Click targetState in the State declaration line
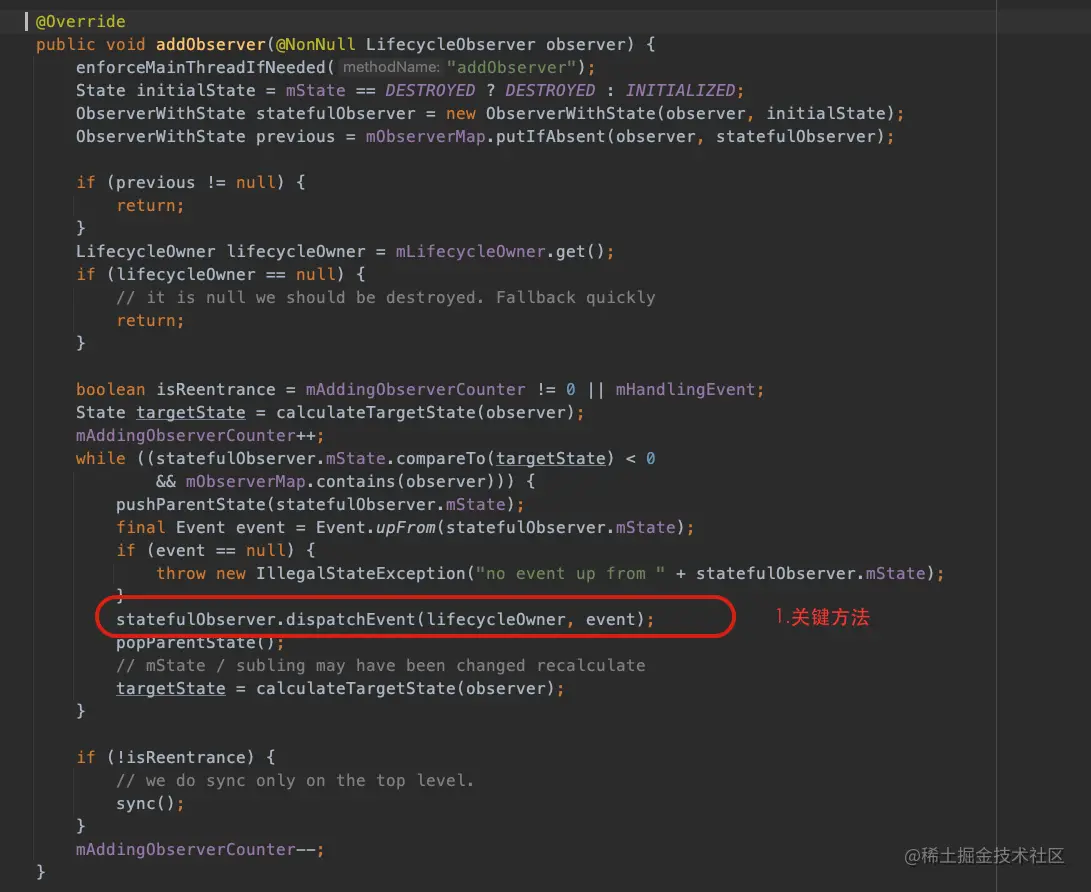This screenshot has height=892, width=1091. coord(191,413)
